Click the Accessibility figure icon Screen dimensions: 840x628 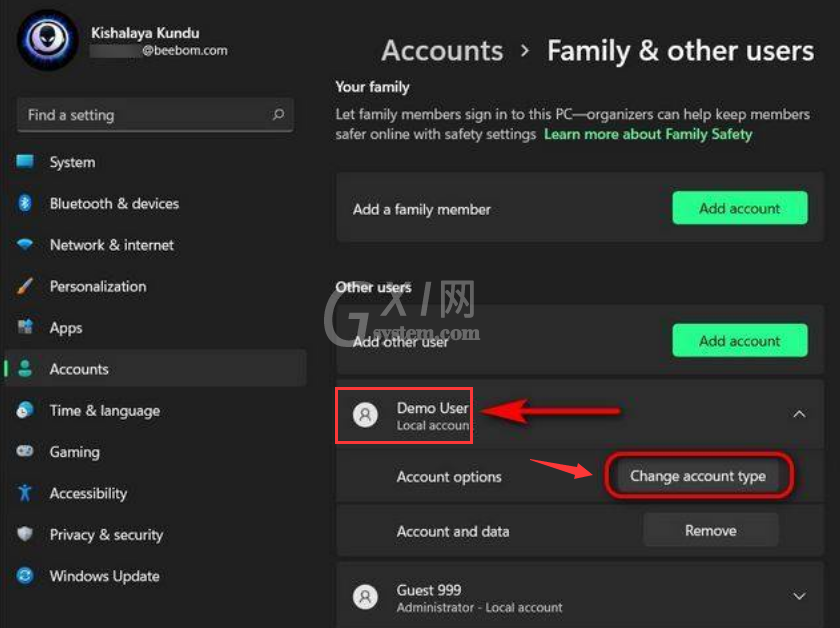(25, 492)
